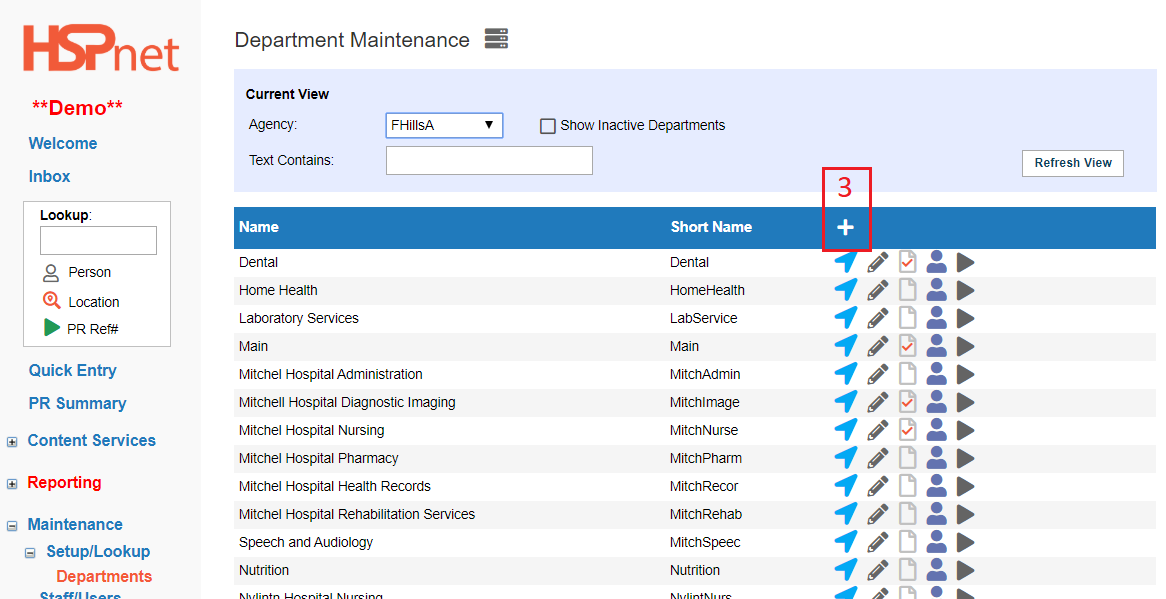This screenshot has height=599, width=1166.
Task: Click 'Mitchell Hospital Diagnostic Imaging' name cell
Action: pyautogui.click(x=347, y=402)
